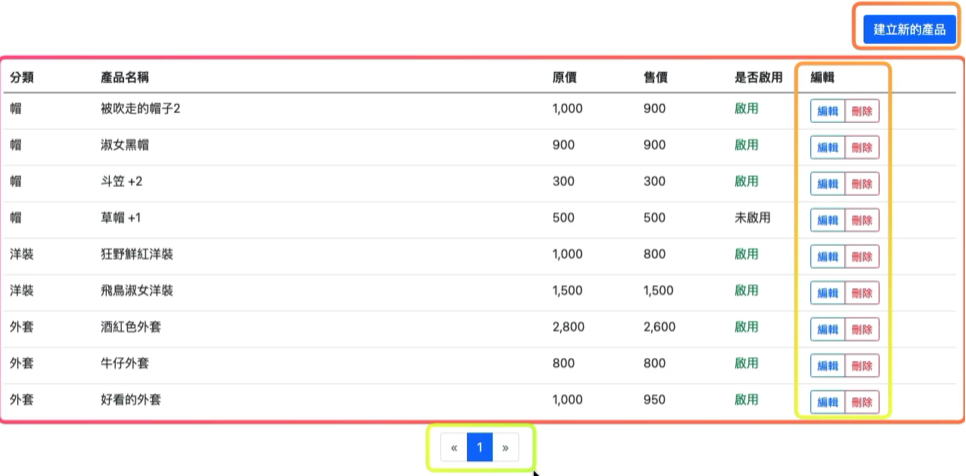This screenshot has width=966, height=476.
Task: Click the 產品名稱 column header
Action: (x=124, y=78)
